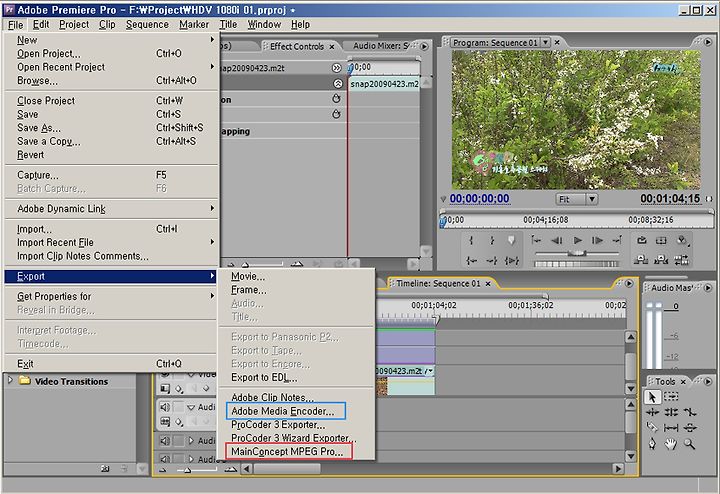Select the Slip tool

(671, 428)
